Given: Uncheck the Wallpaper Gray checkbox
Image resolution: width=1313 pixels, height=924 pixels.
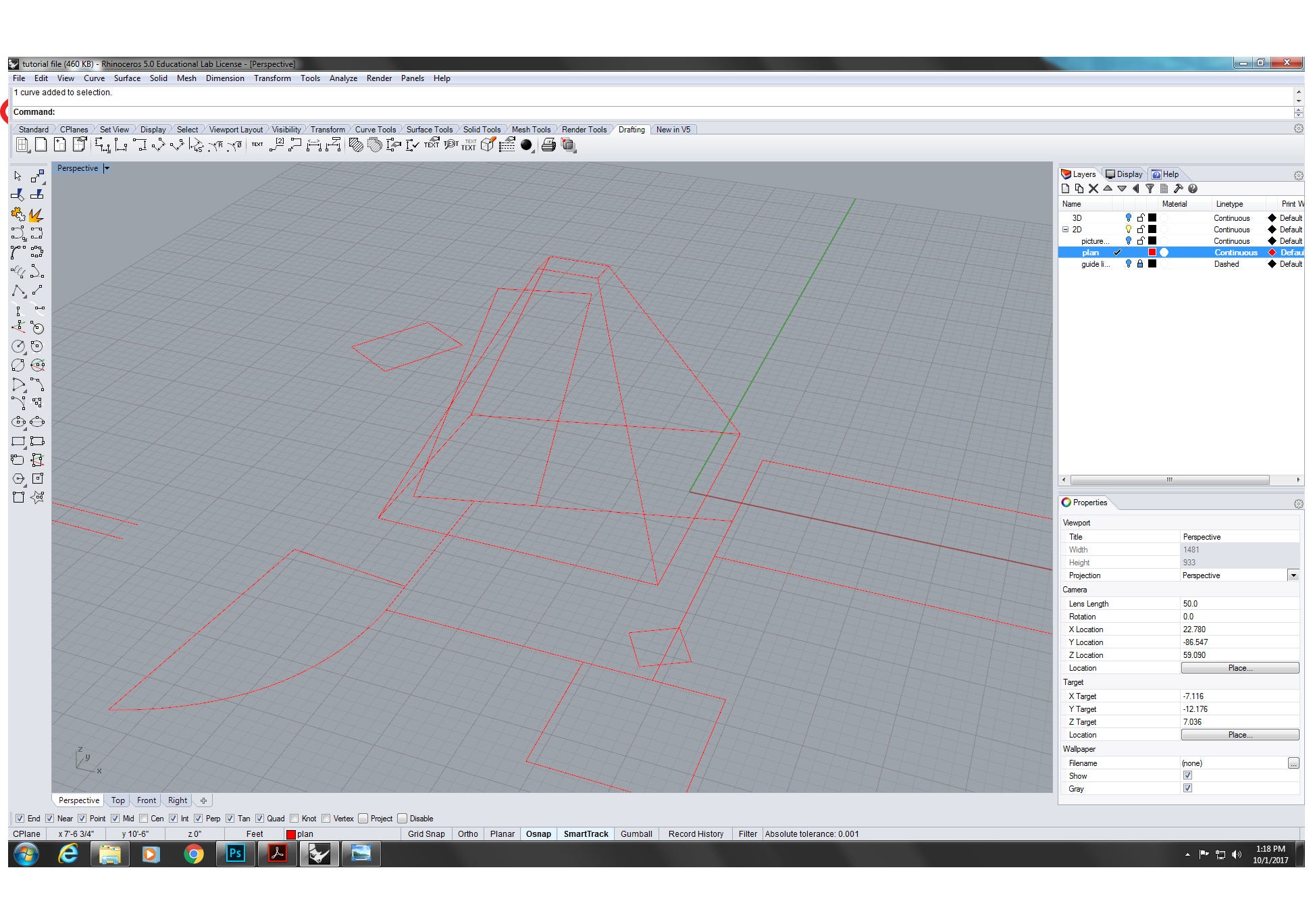Looking at the screenshot, I should pyautogui.click(x=1187, y=788).
